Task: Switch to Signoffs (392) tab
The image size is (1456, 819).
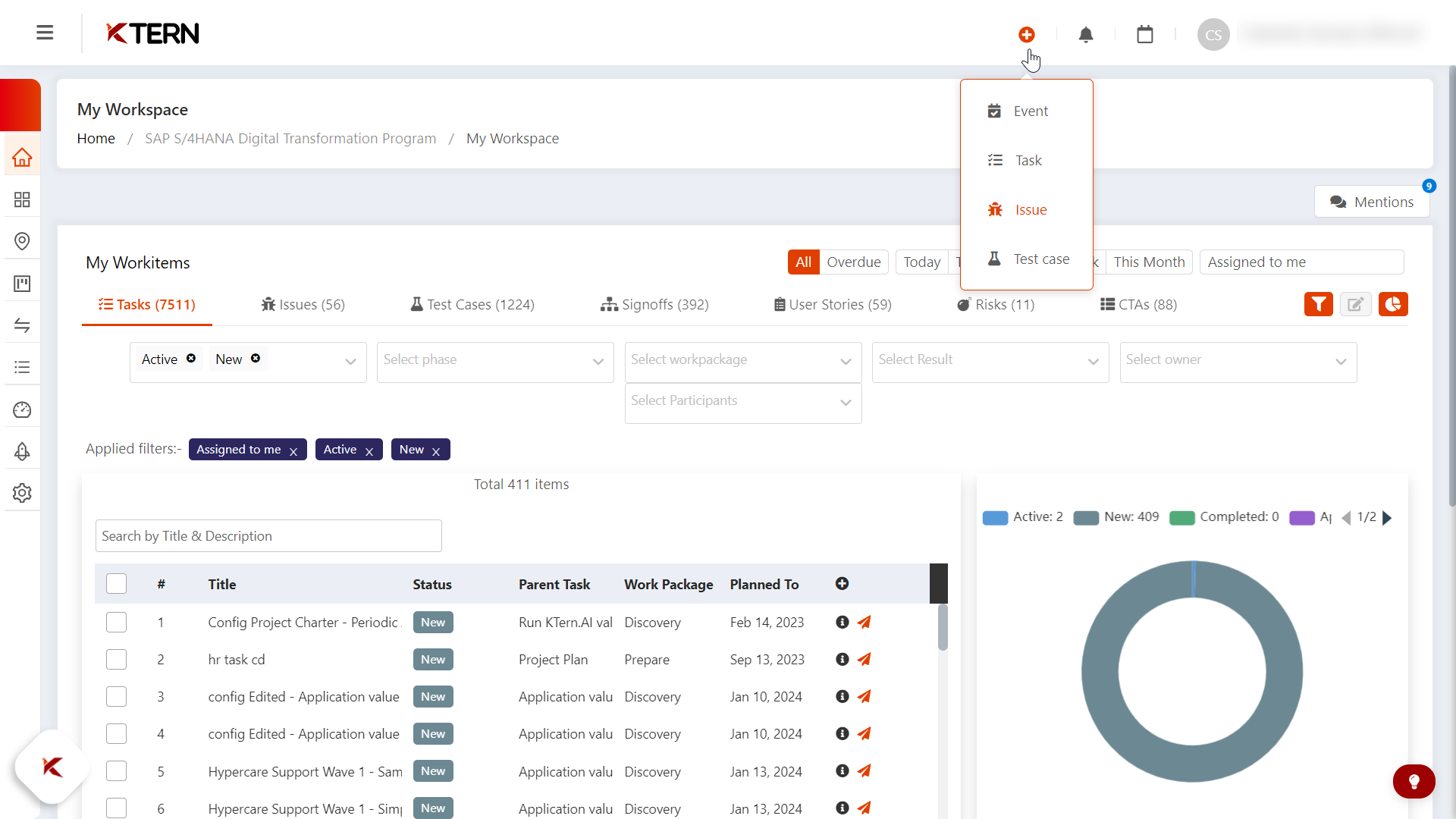Action: click(654, 304)
